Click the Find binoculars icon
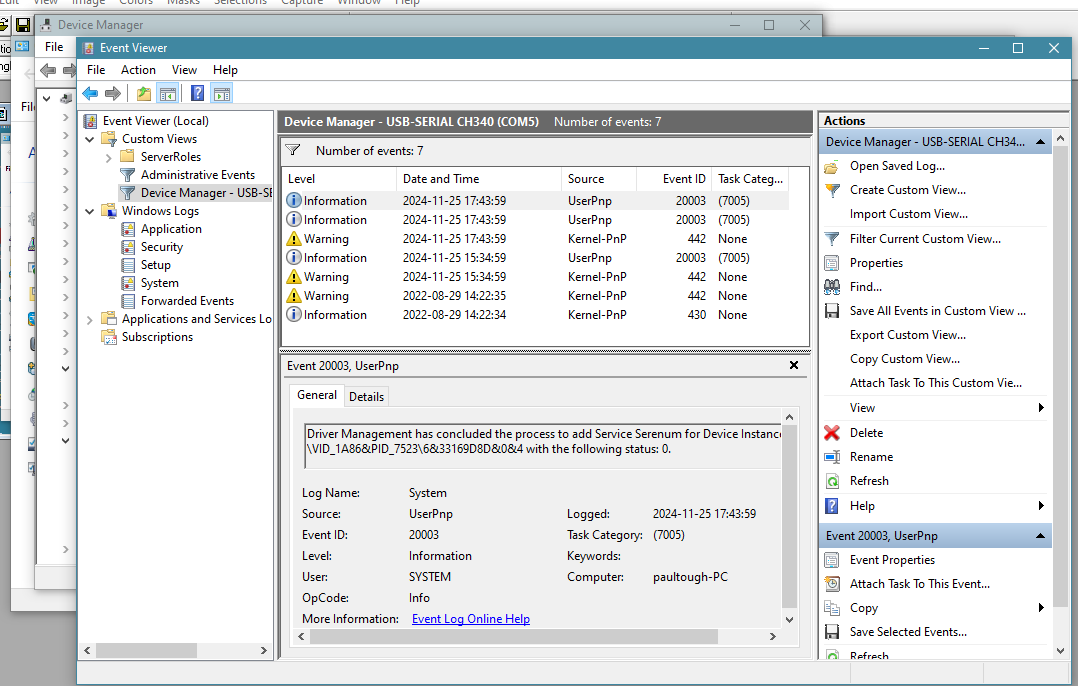 click(832, 287)
